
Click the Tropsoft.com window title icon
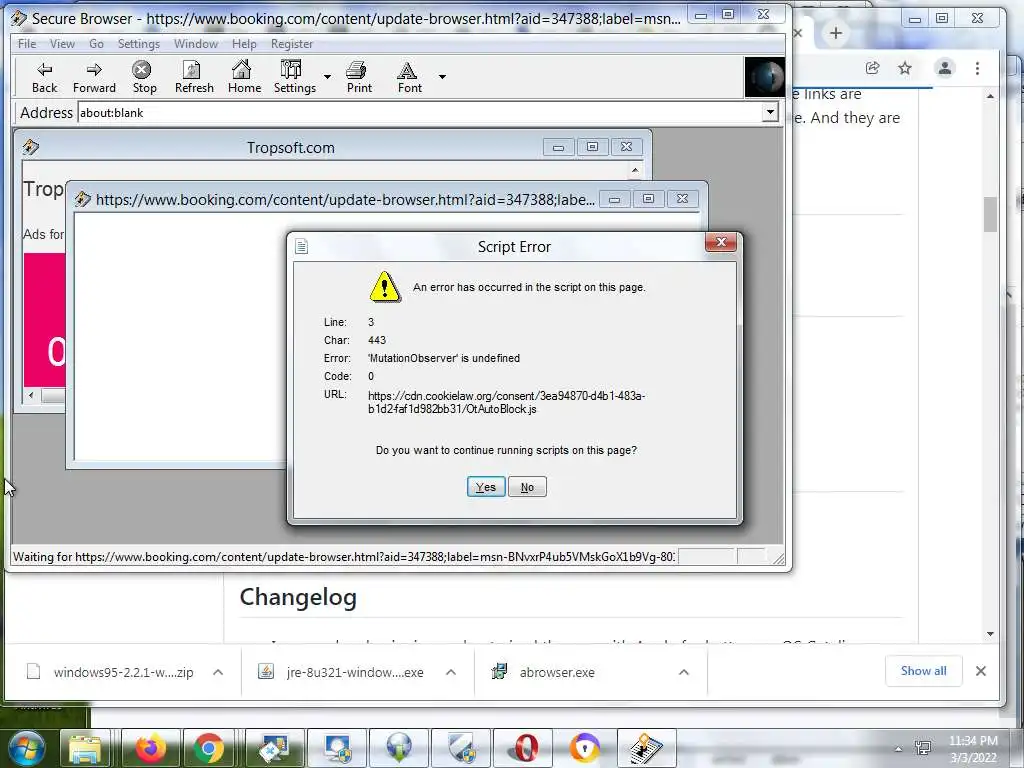[30, 148]
